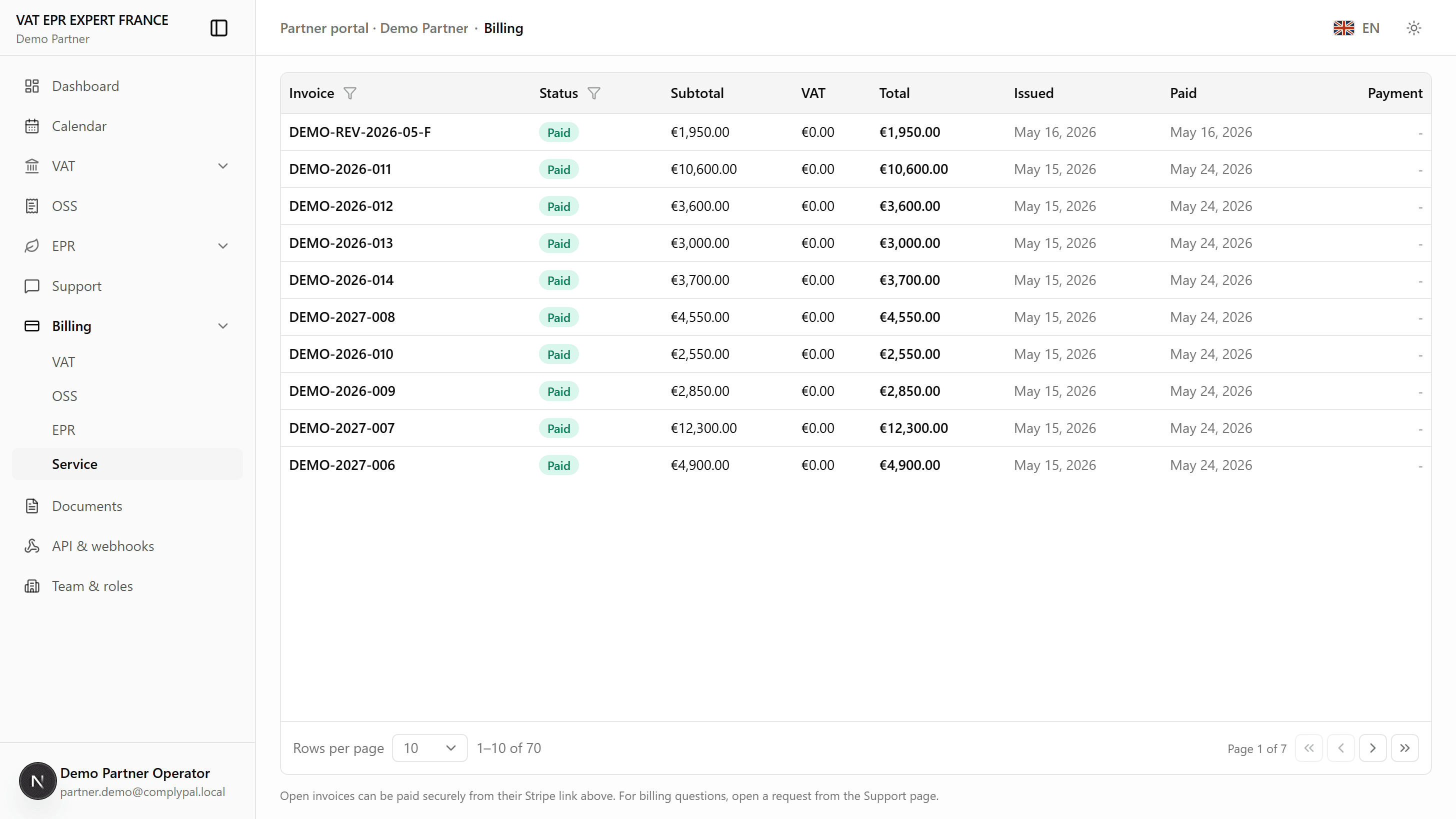
Task: Select VAT under the Billing submenu
Action: [x=63, y=362]
